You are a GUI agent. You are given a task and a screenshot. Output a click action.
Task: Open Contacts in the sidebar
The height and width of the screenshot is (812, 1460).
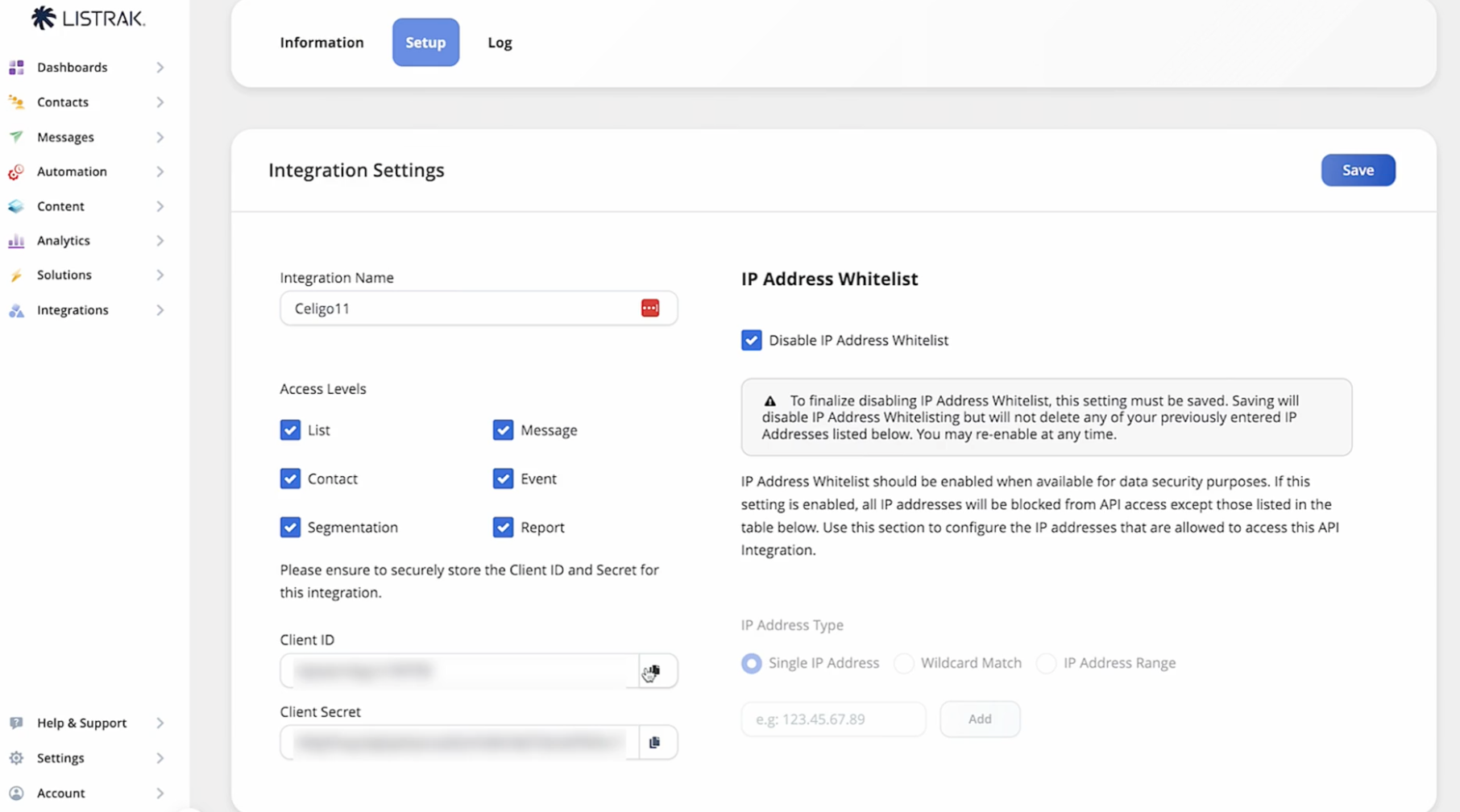(63, 102)
